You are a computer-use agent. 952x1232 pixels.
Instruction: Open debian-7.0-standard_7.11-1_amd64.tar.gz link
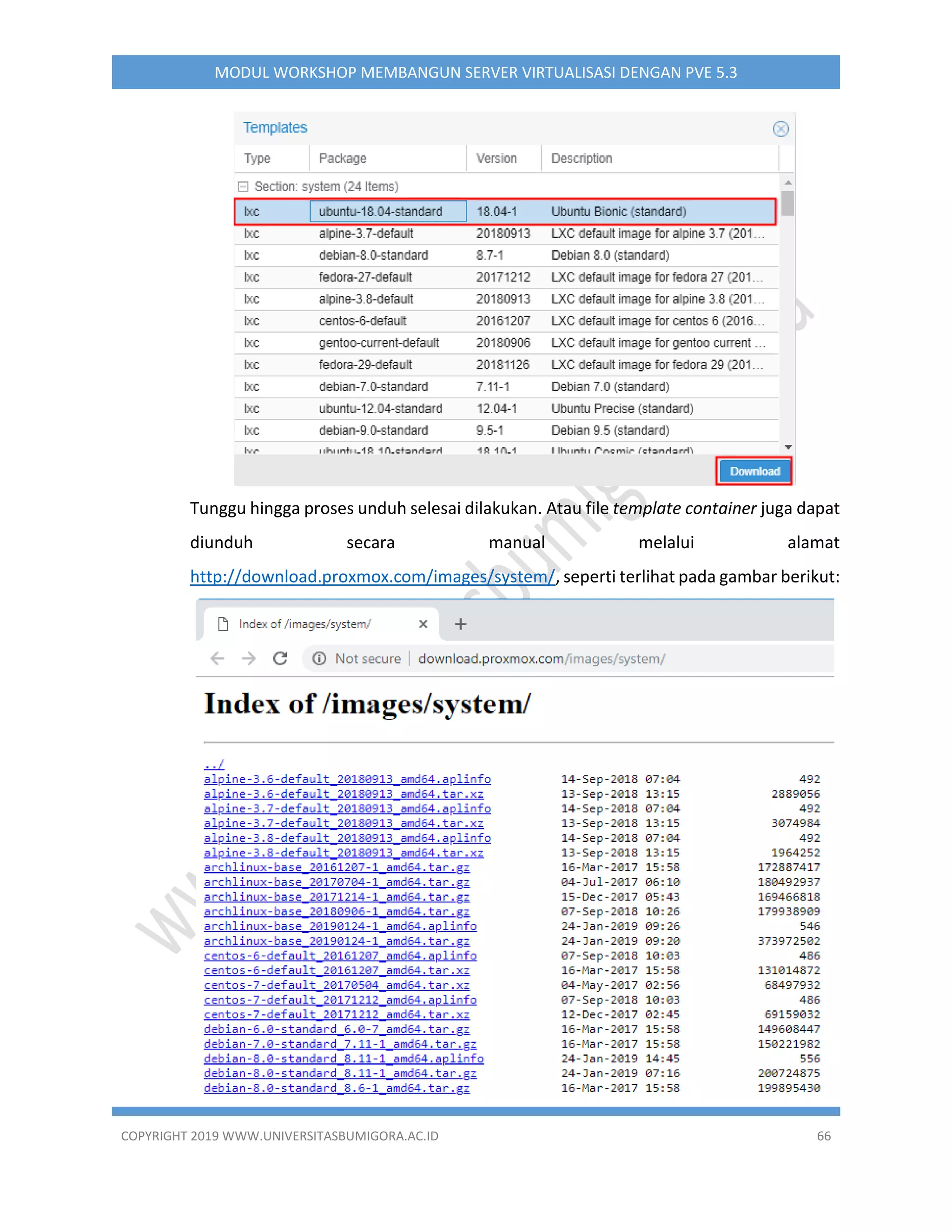(x=340, y=1044)
